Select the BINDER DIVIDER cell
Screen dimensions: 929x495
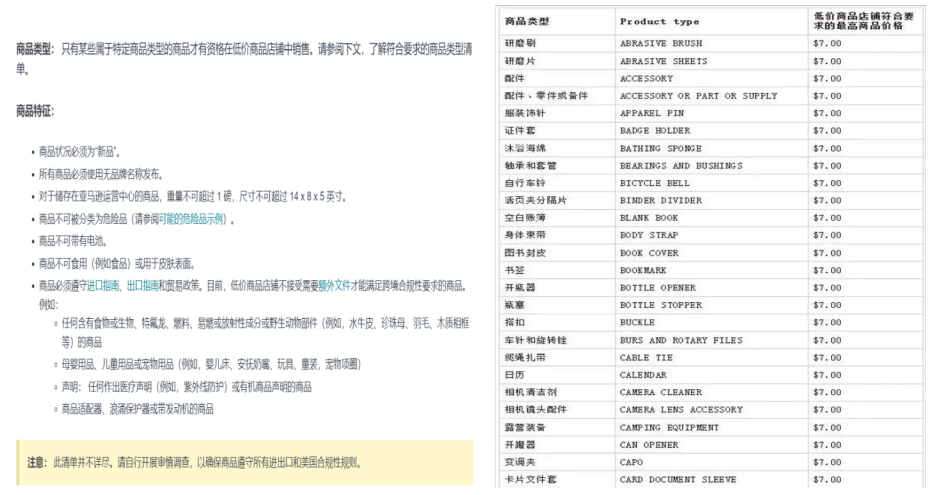tap(712, 200)
